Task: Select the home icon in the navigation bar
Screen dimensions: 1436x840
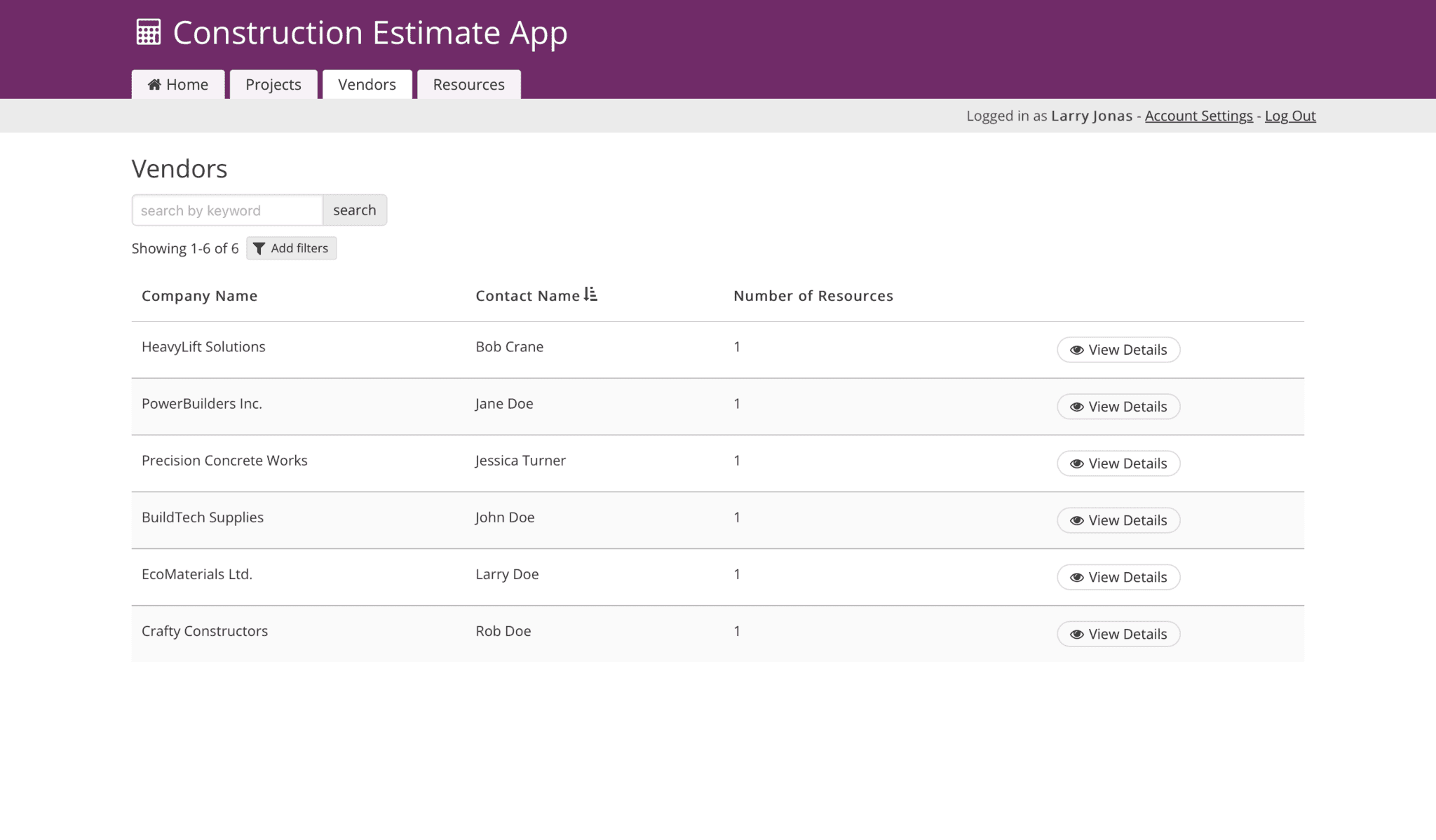Action: click(155, 84)
